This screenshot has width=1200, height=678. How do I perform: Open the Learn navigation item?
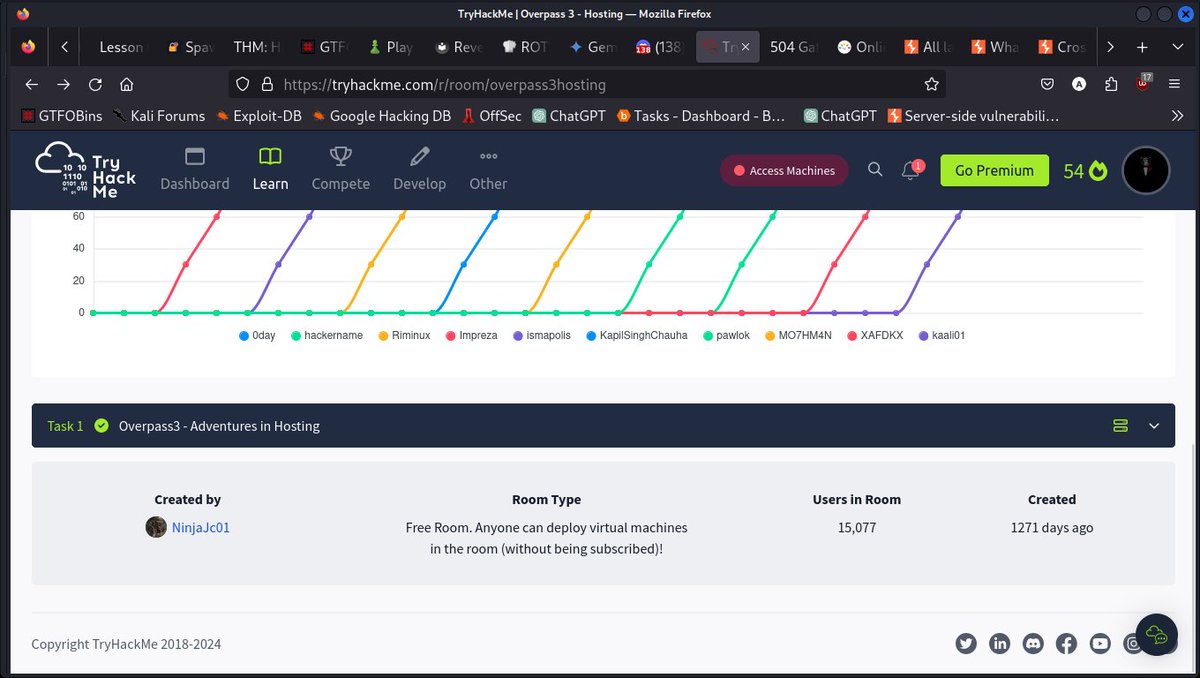(270, 169)
